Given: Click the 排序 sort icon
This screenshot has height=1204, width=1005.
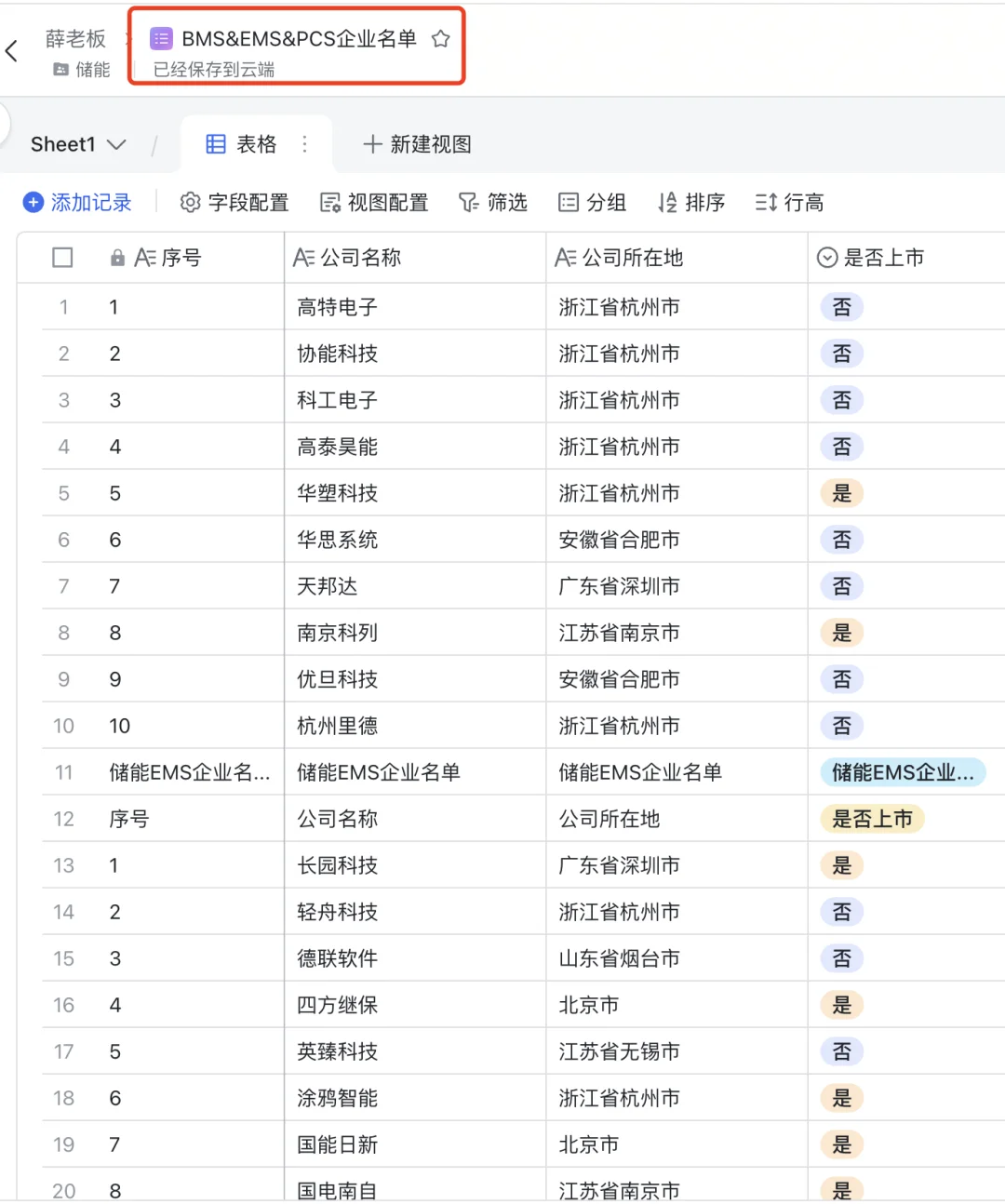Looking at the screenshot, I should [667, 202].
